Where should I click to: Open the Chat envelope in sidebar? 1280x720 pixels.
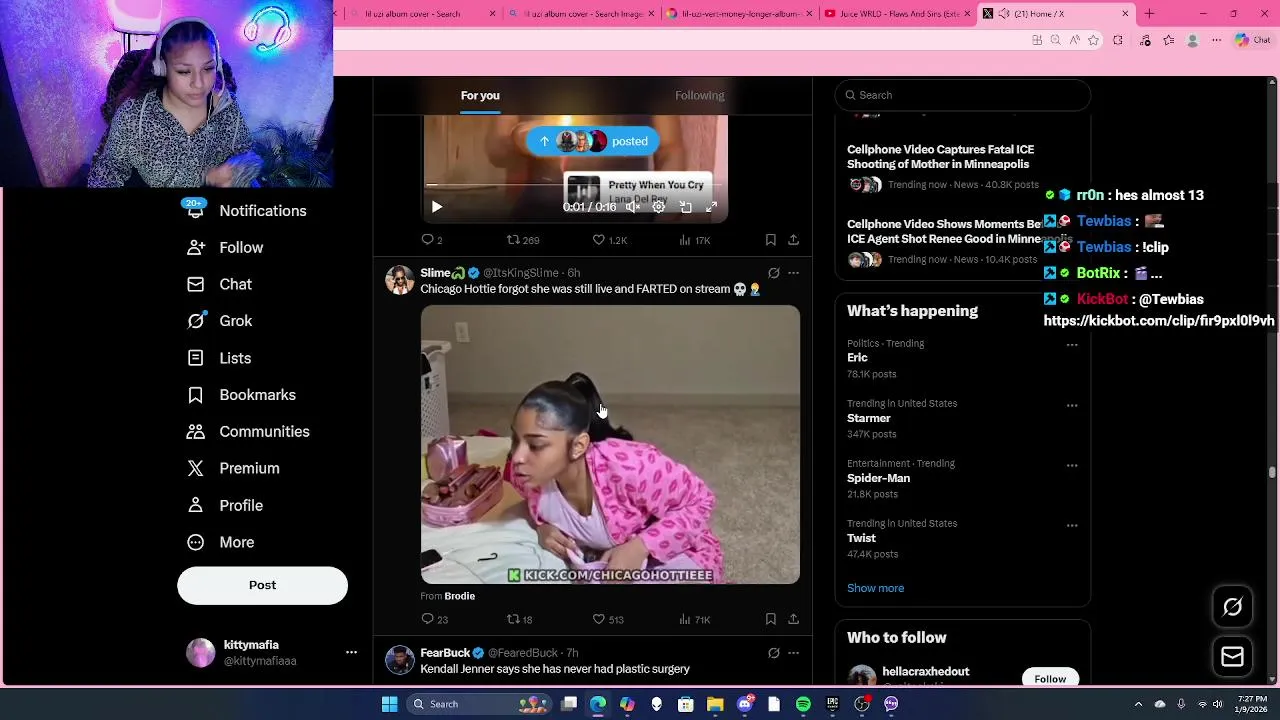click(x=220, y=285)
